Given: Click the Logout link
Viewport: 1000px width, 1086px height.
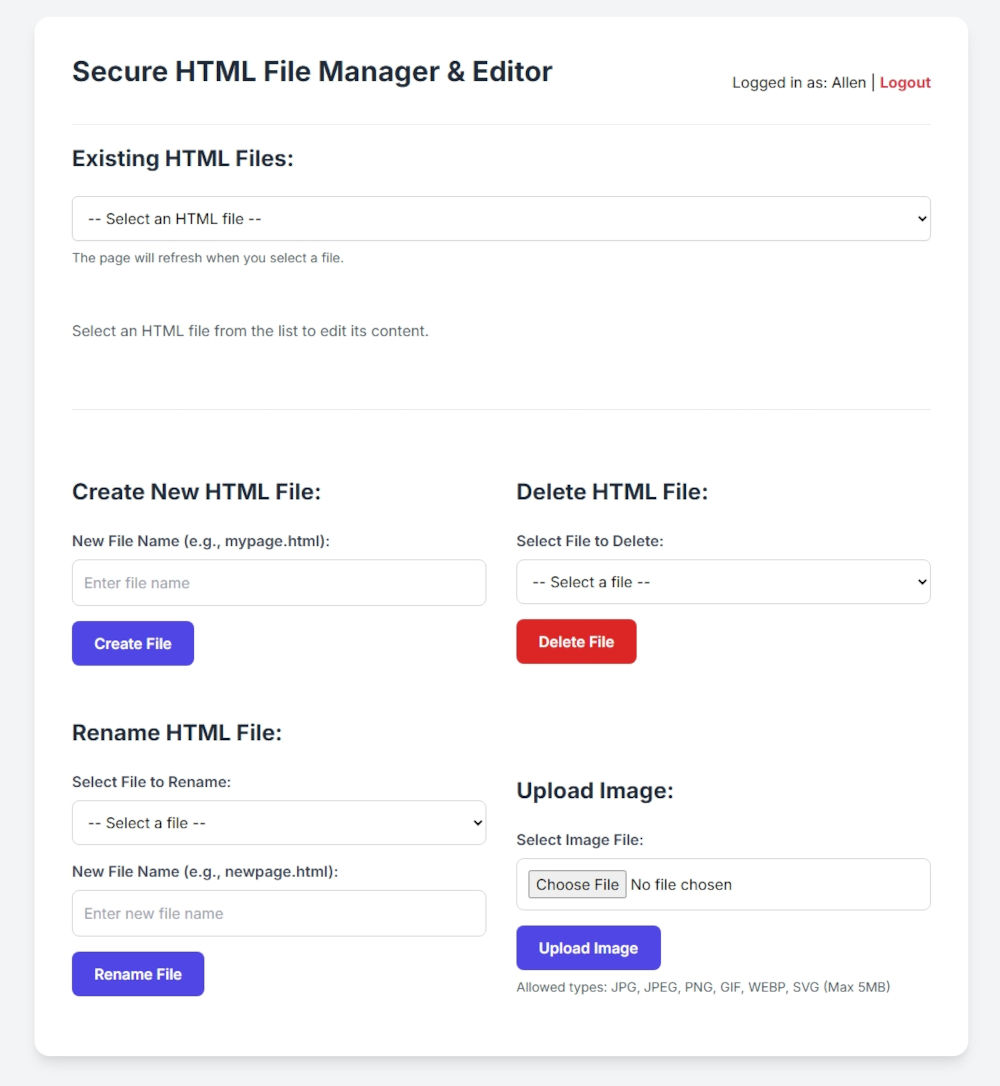Looking at the screenshot, I should pyautogui.click(x=905, y=82).
